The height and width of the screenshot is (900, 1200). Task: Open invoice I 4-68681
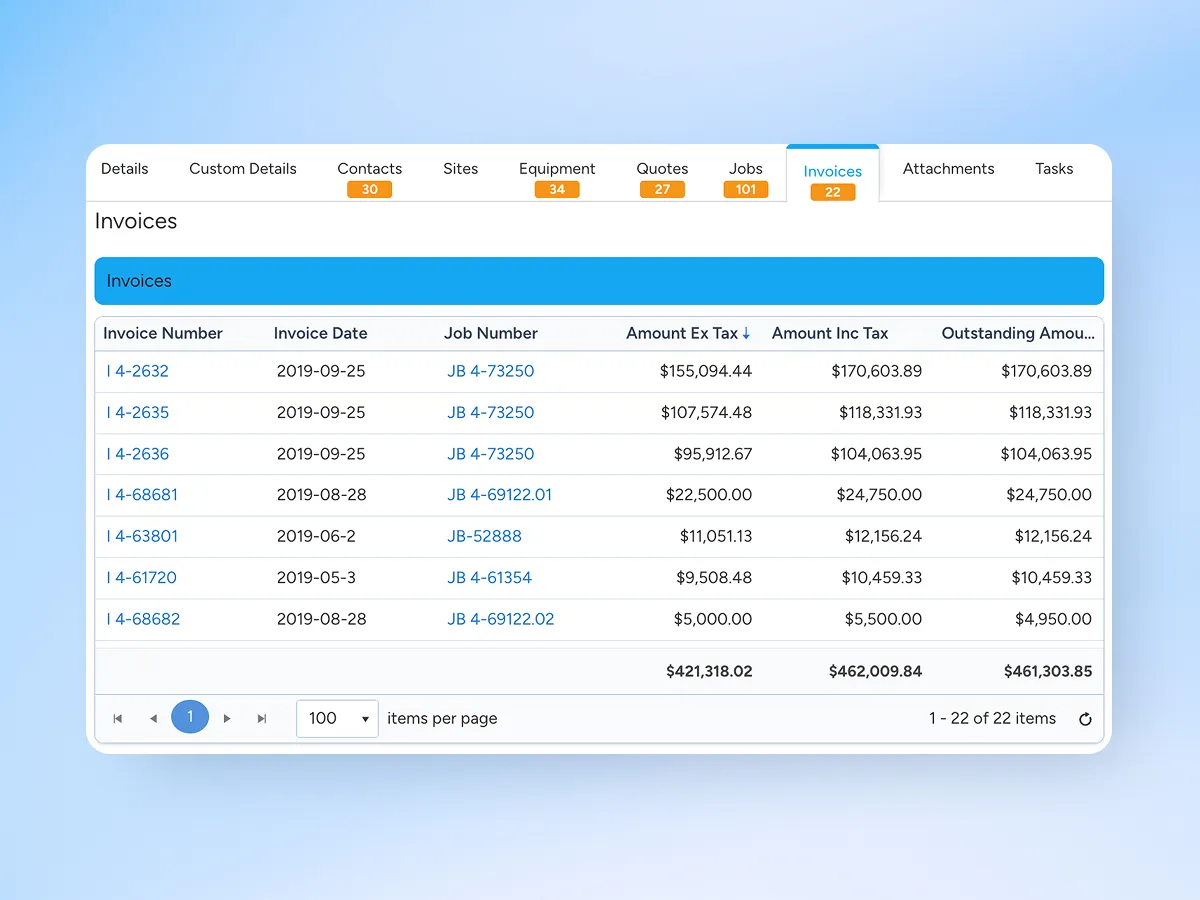[x=142, y=495]
